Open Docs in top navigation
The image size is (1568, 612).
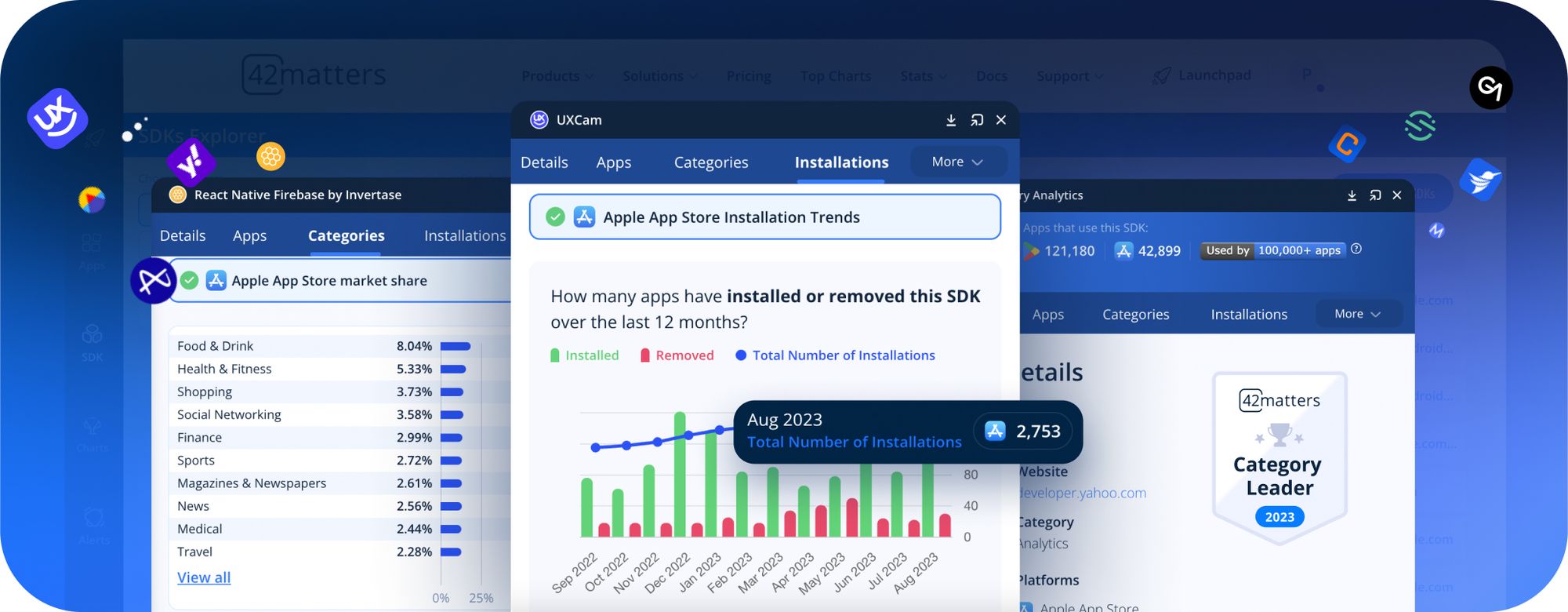992,76
